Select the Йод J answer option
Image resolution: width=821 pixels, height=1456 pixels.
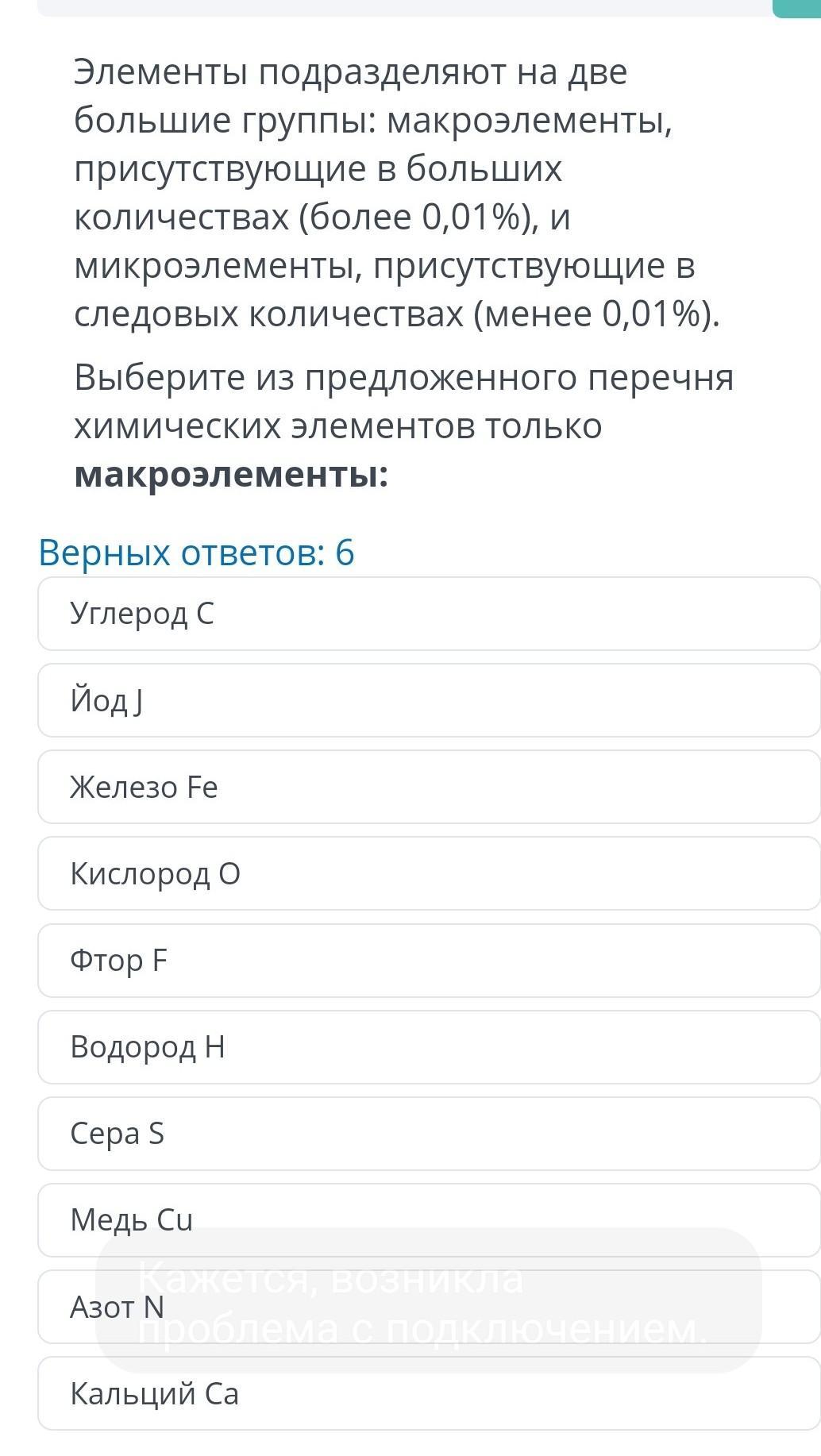pyautogui.click(x=429, y=700)
